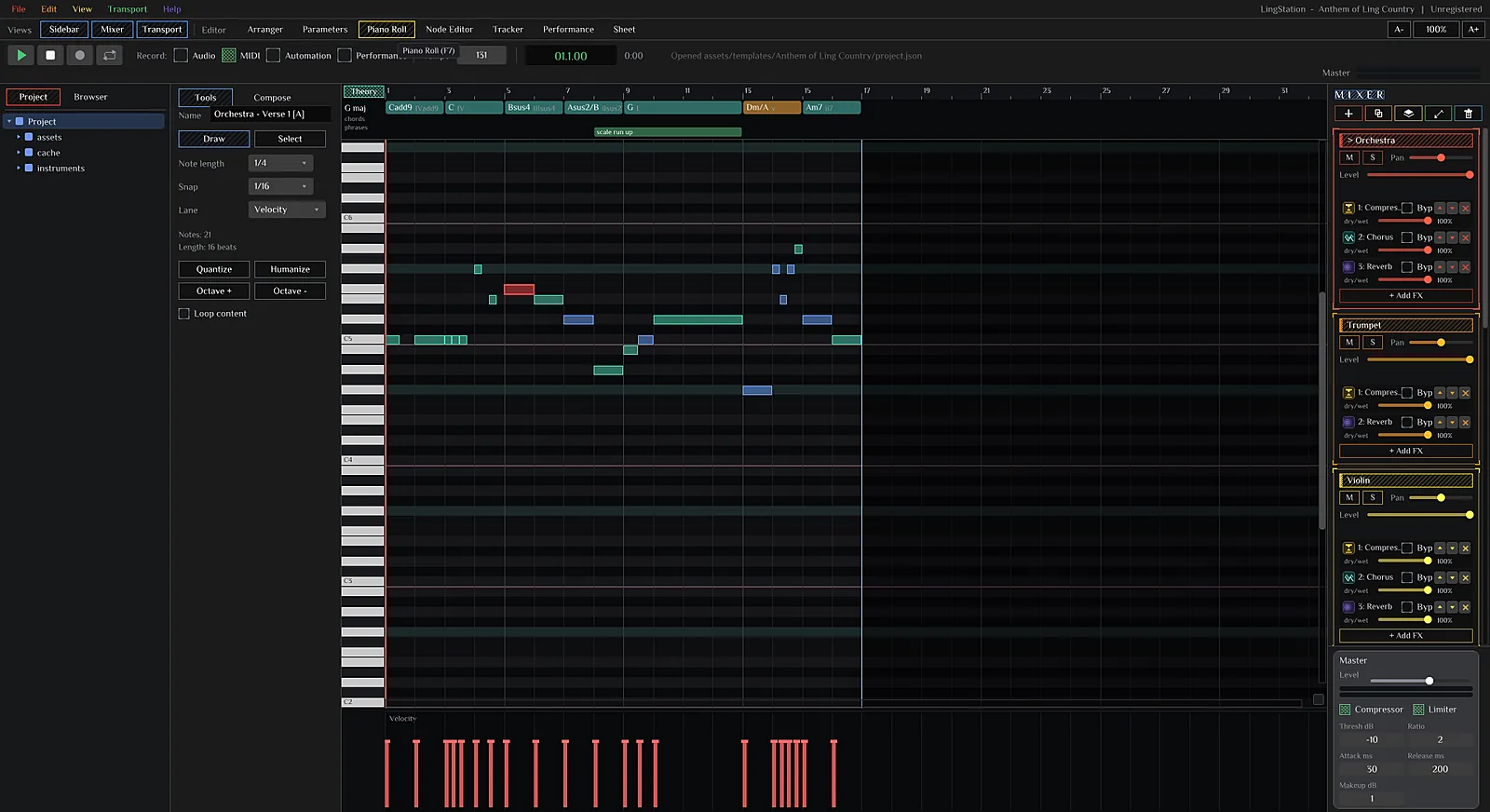Click the Octave + button

click(214, 291)
